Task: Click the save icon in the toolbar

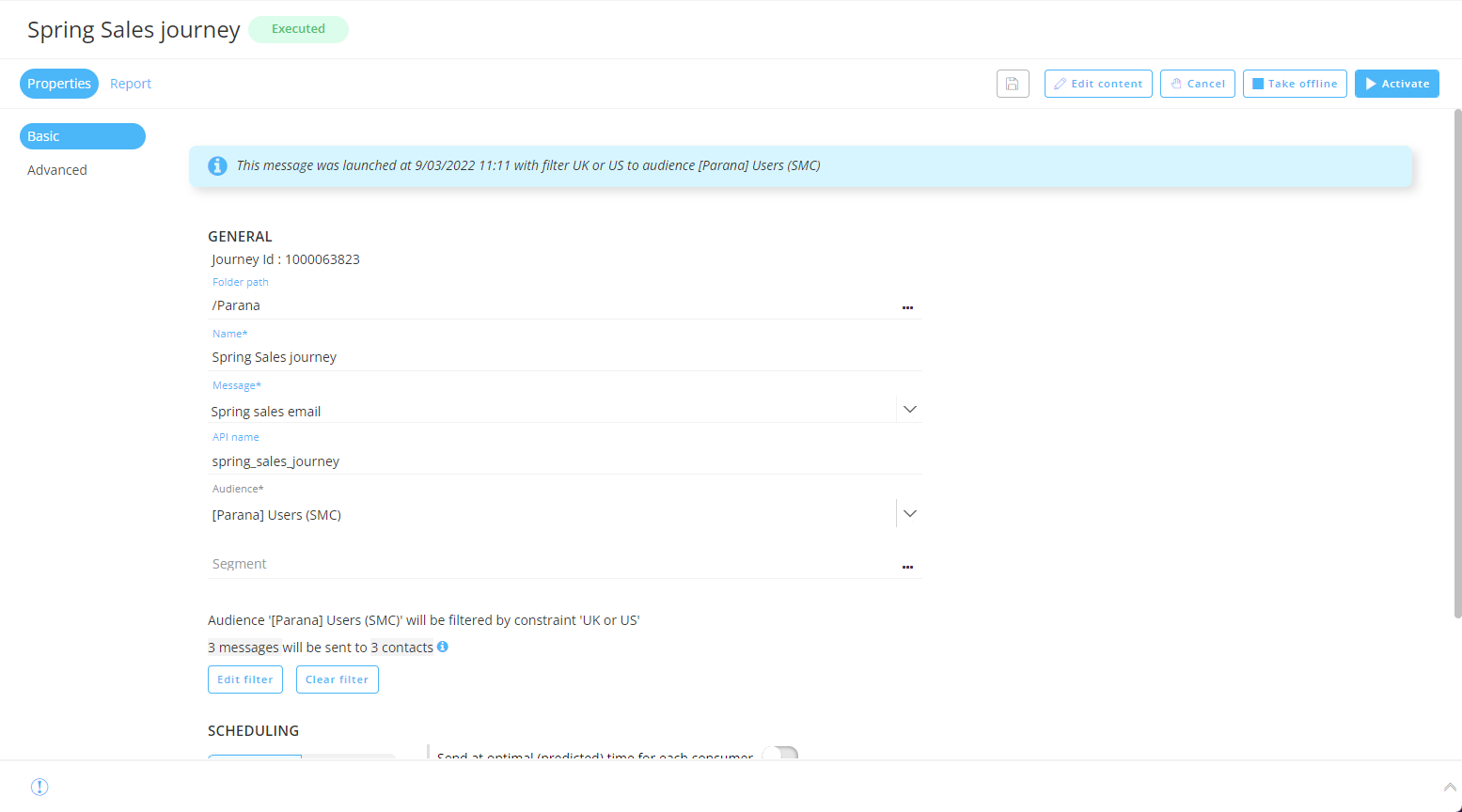Action: 1013,83
